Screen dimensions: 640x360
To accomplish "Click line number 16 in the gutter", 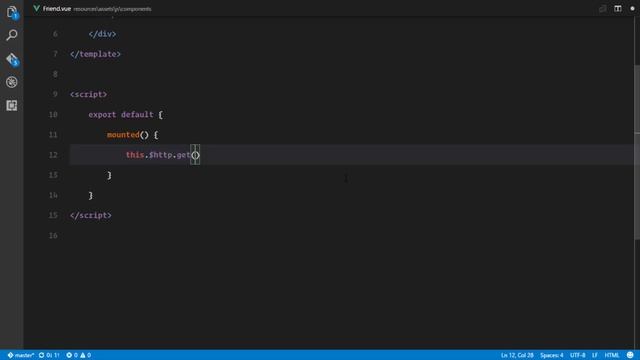I will pyautogui.click(x=53, y=236).
